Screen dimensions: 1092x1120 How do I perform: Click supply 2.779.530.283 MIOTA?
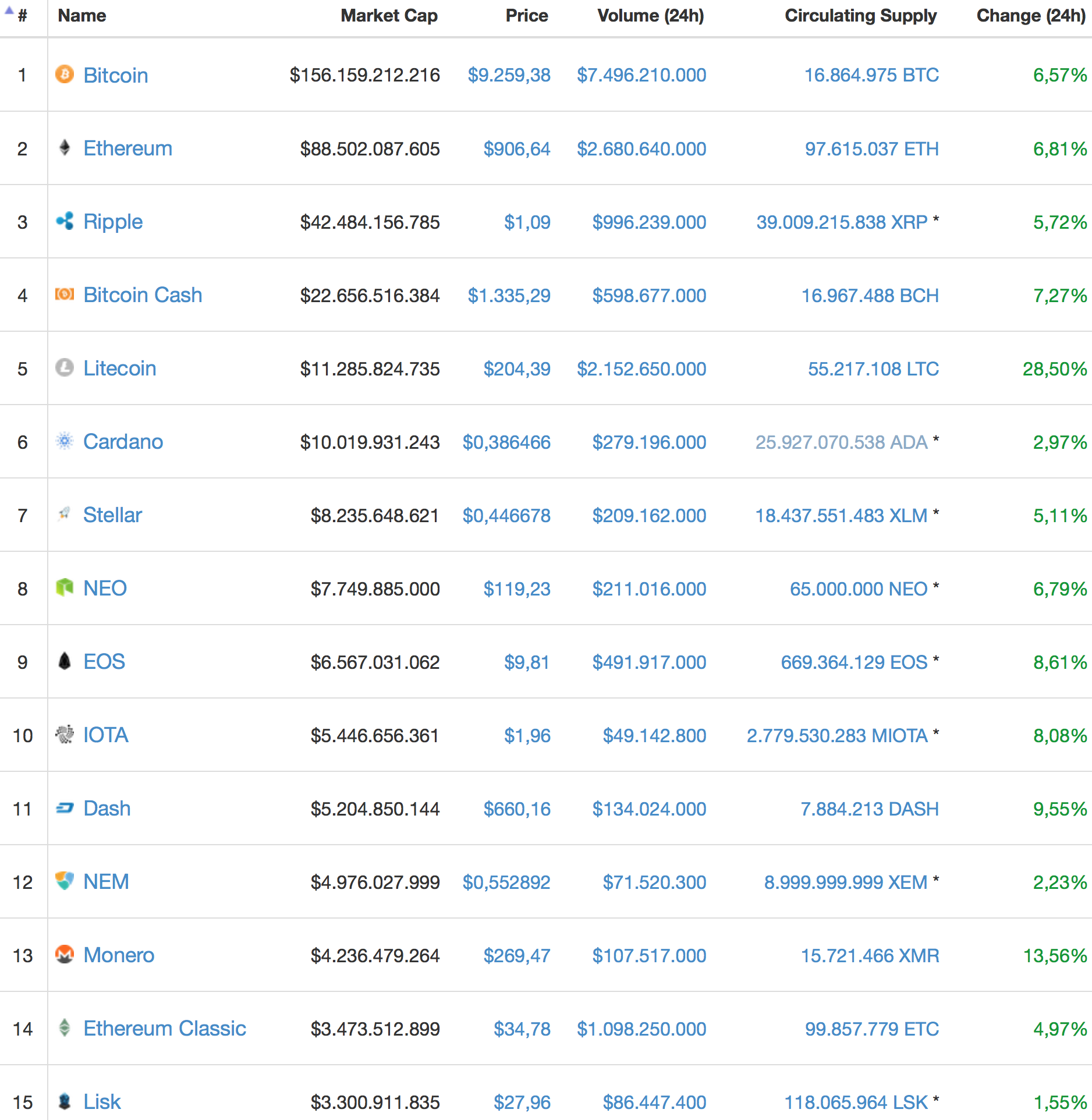837,736
